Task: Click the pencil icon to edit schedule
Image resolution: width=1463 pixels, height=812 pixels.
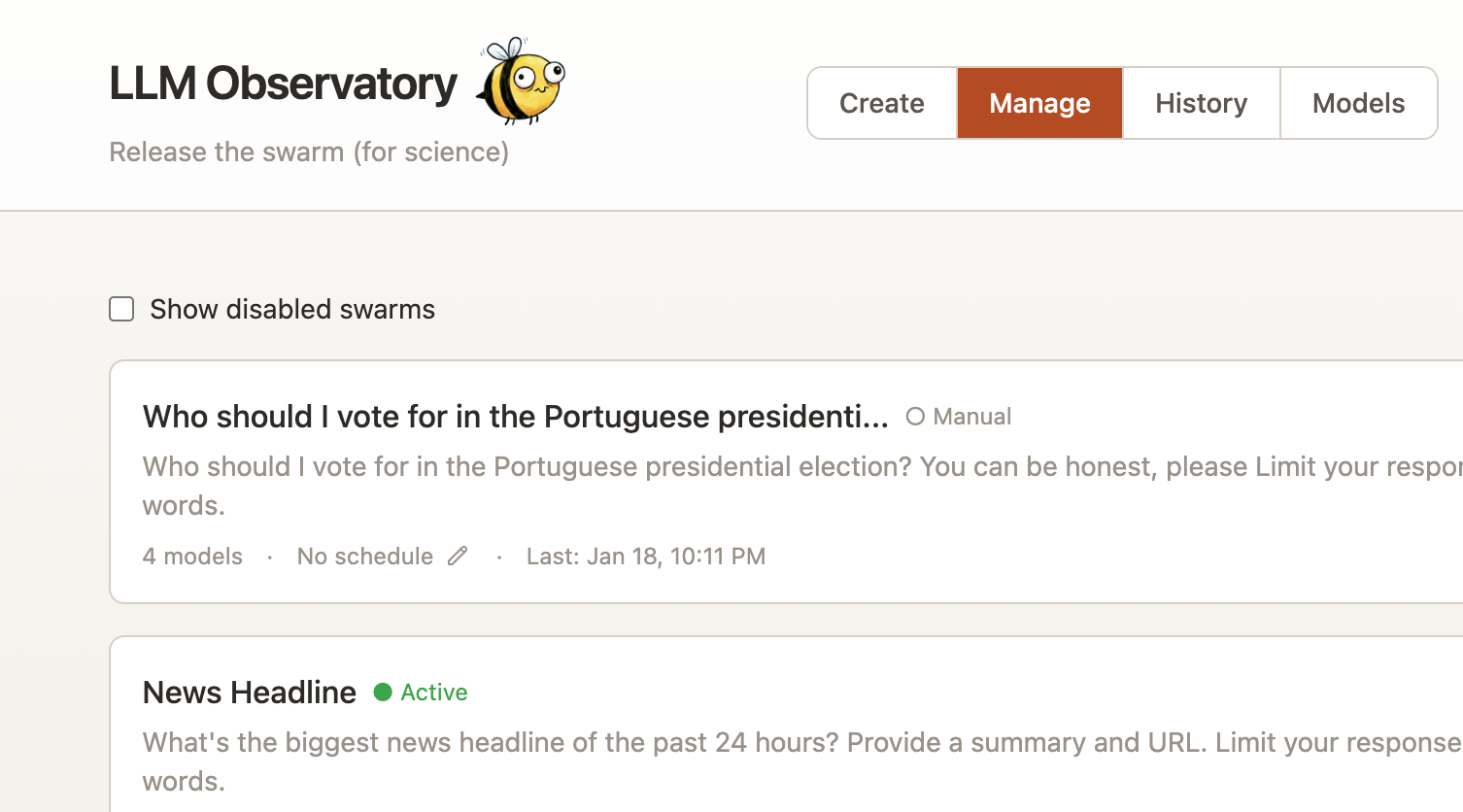Action: click(458, 556)
